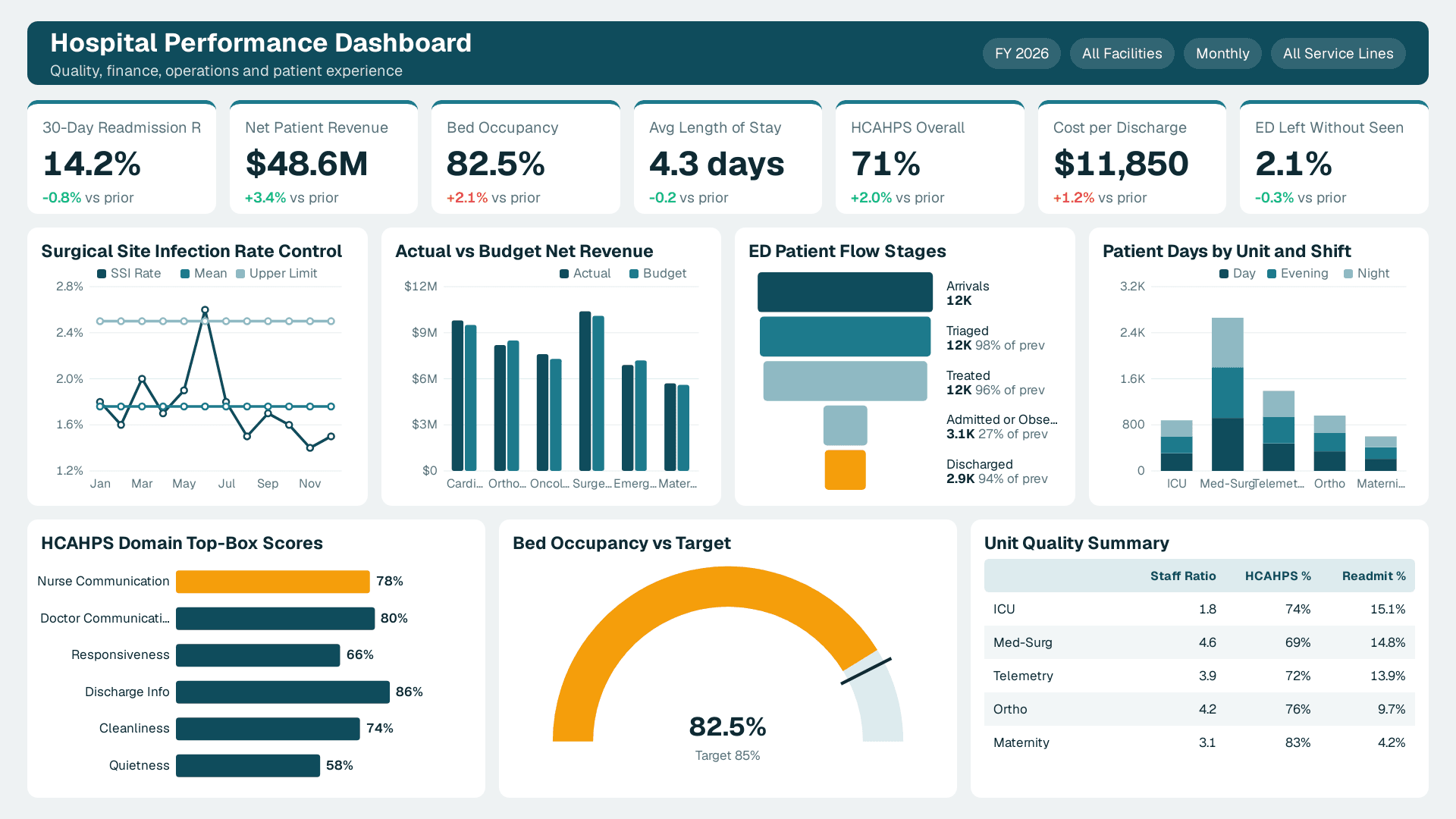This screenshot has width=1456, height=819.
Task: Toggle the Upper Limit legend series
Action: coord(276,273)
